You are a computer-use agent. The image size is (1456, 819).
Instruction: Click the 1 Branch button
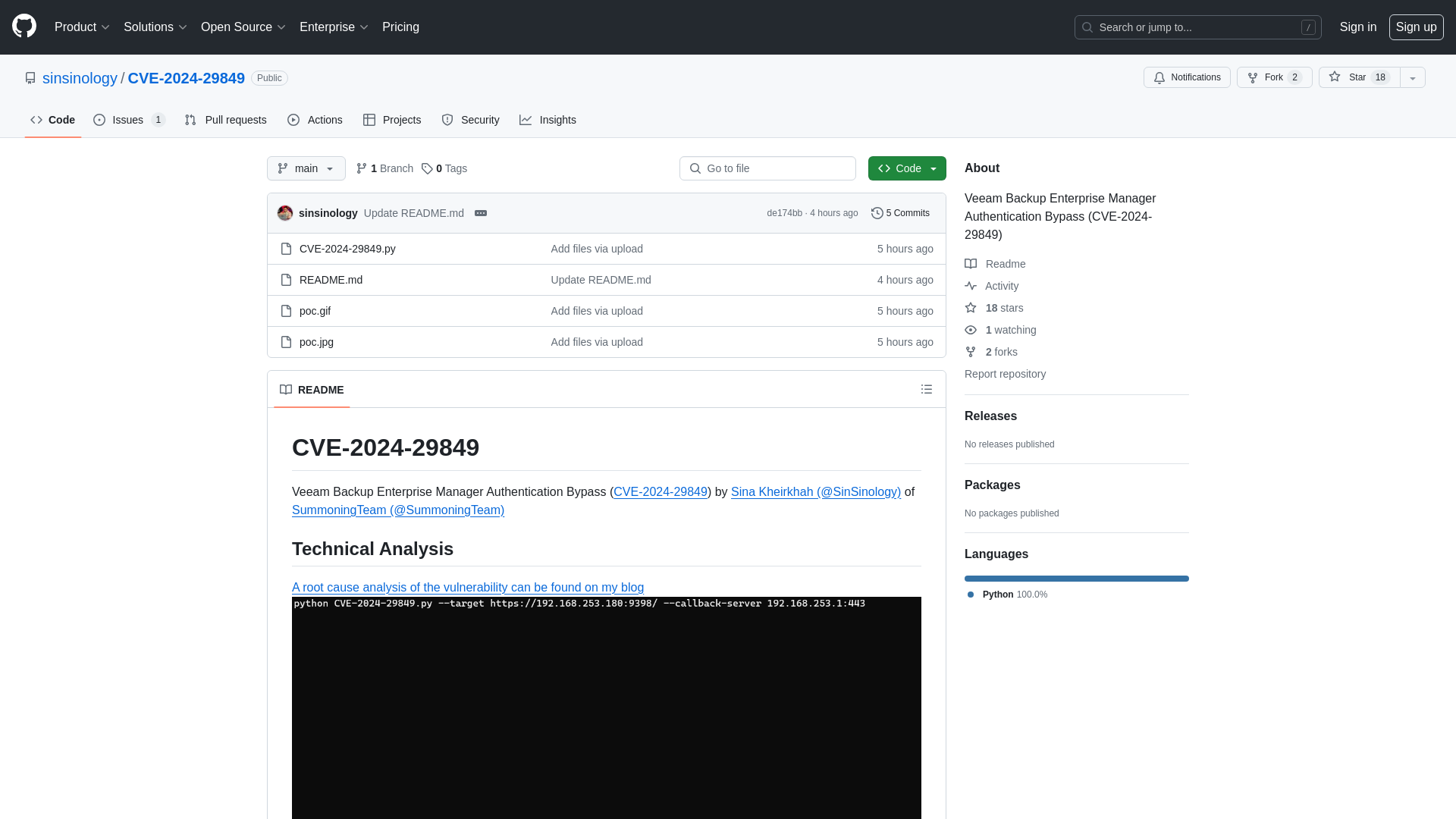(384, 168)
